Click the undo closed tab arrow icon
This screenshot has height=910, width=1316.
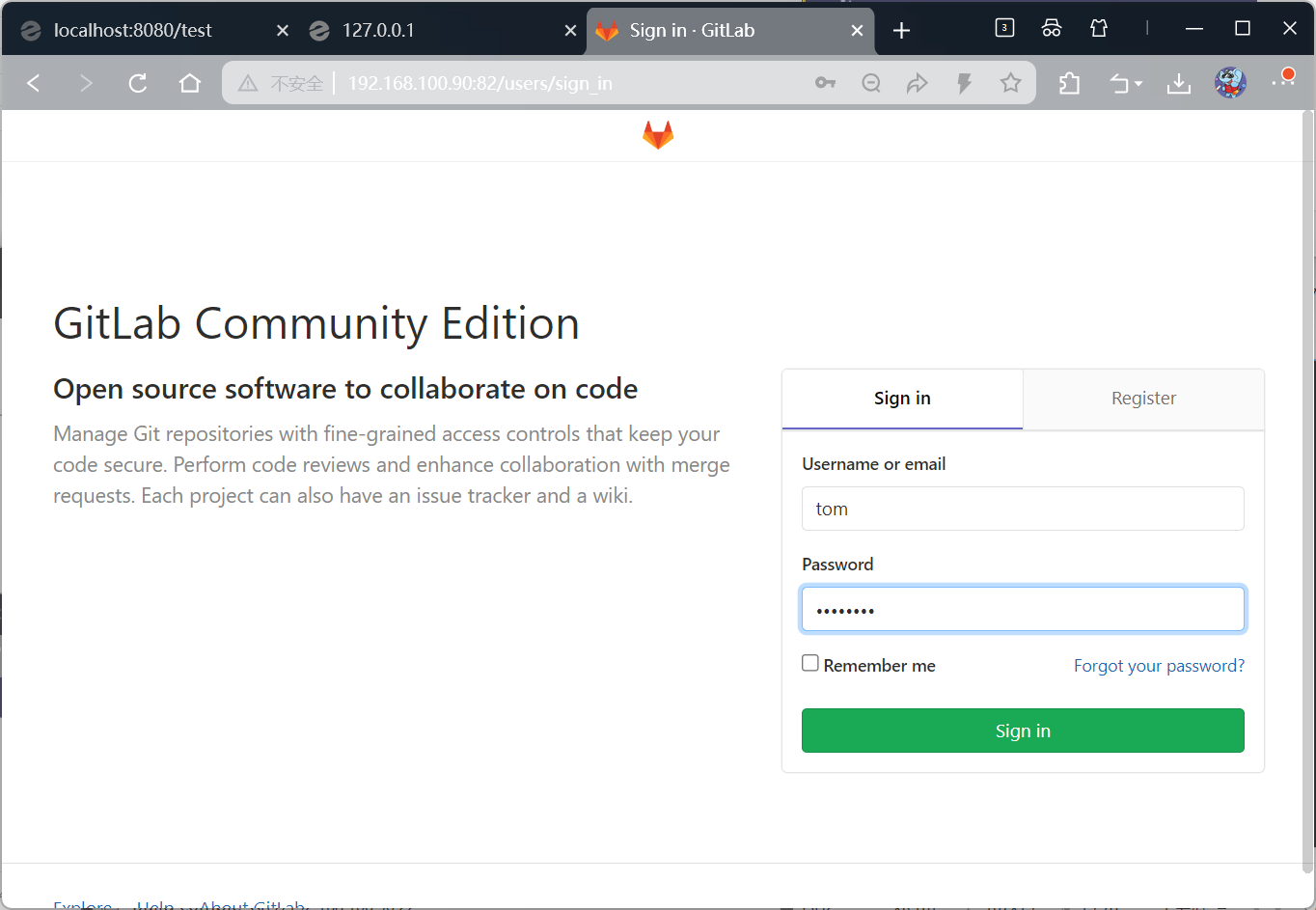[1119, 84]
